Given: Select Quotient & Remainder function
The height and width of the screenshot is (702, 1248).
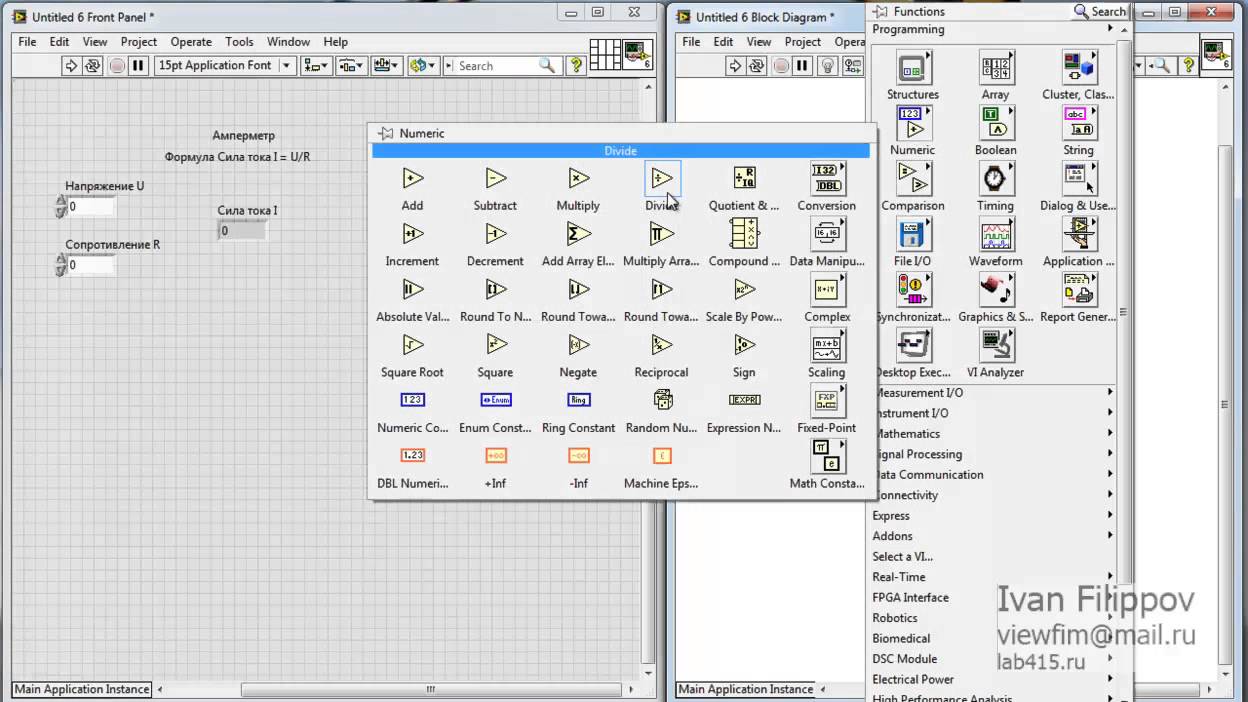Looking at the screenshot, I should [x=744, y=179].
